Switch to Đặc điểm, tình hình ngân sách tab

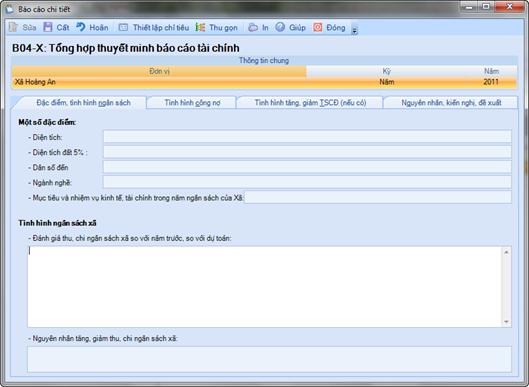coord(83,103)
